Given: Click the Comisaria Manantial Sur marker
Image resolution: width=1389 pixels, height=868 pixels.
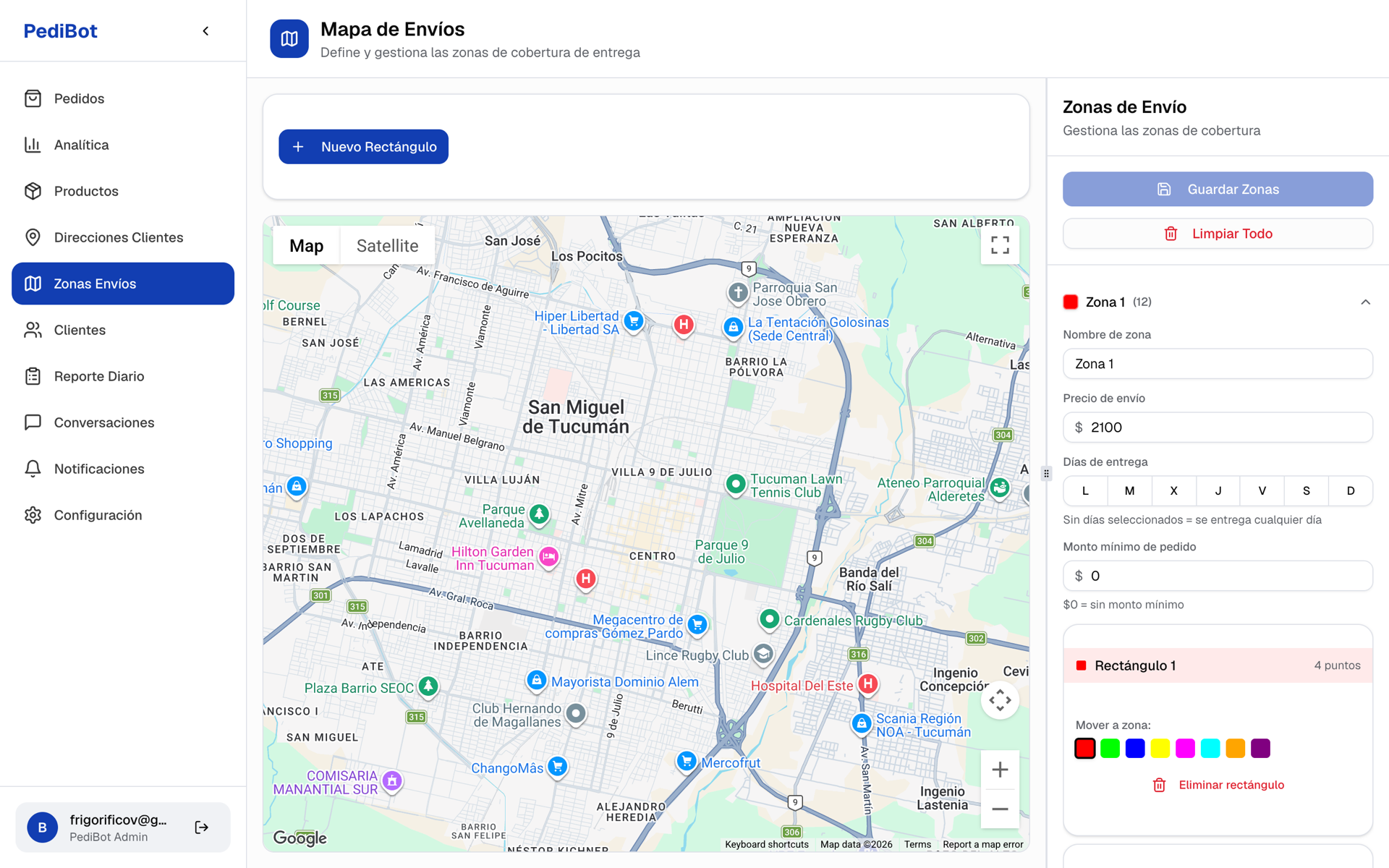Looking at the screenshot, I should click(392, 781).
